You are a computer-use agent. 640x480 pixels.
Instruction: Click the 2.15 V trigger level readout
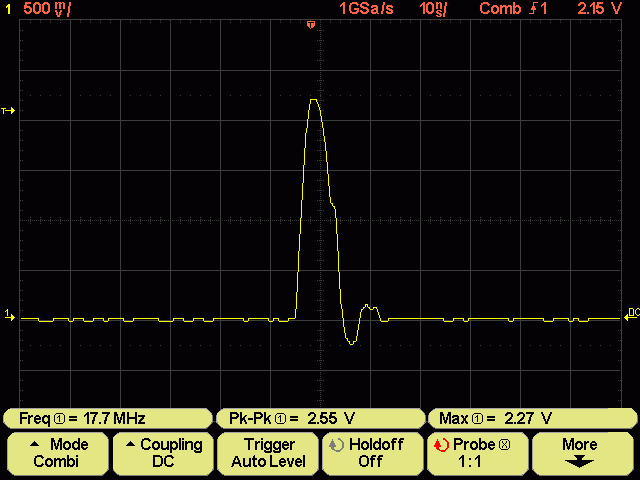point(600,9)
